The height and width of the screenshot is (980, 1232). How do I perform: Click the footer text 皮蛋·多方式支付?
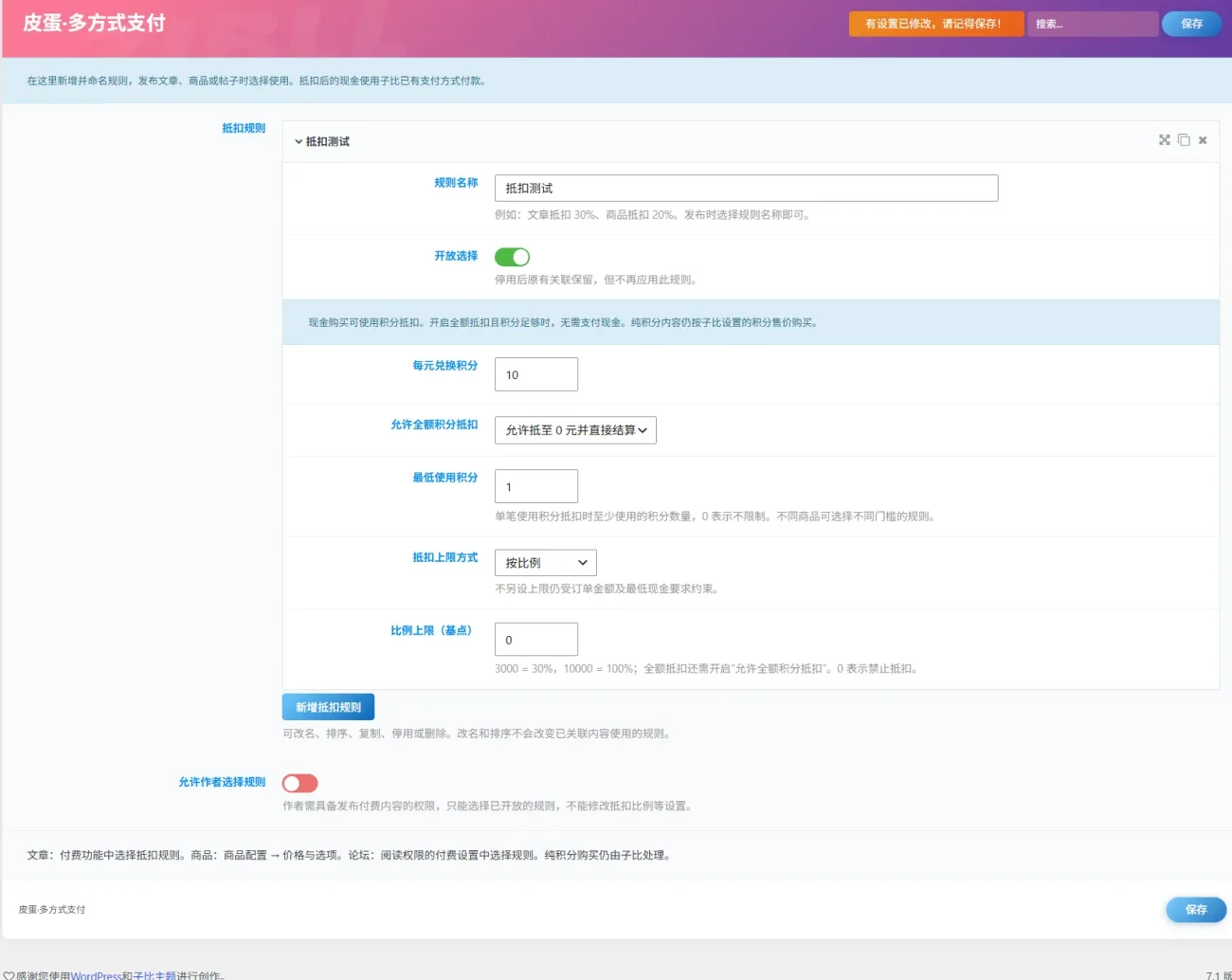point(52,909)
